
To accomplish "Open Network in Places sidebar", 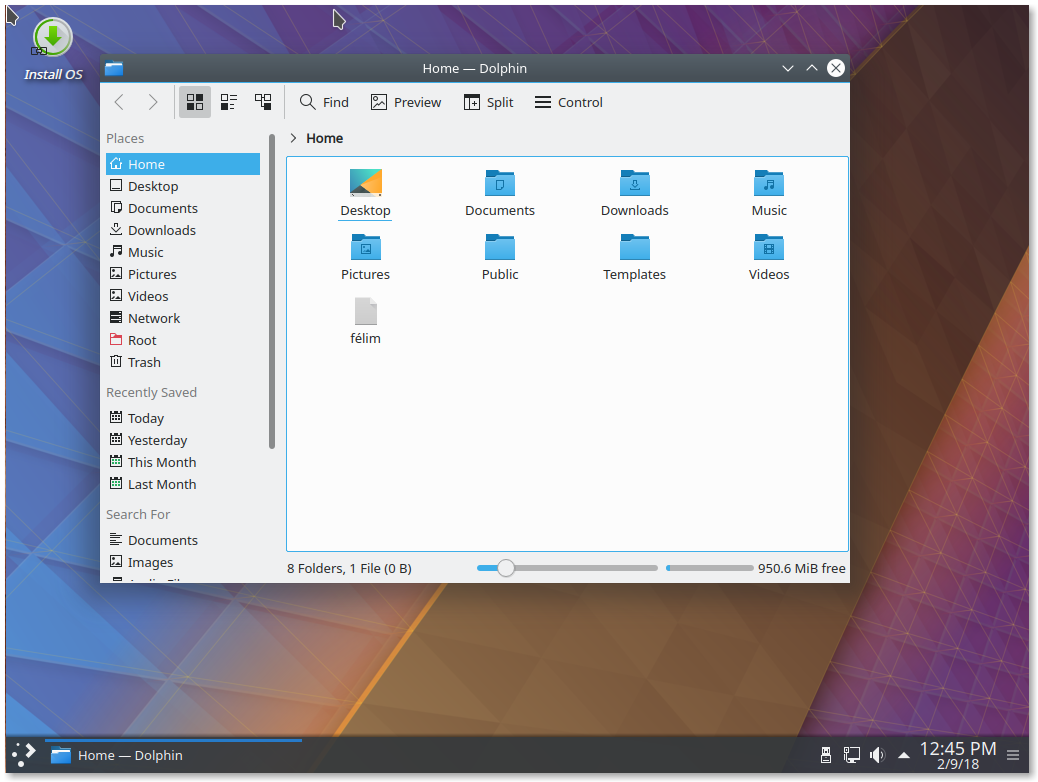I will point(183,318).
